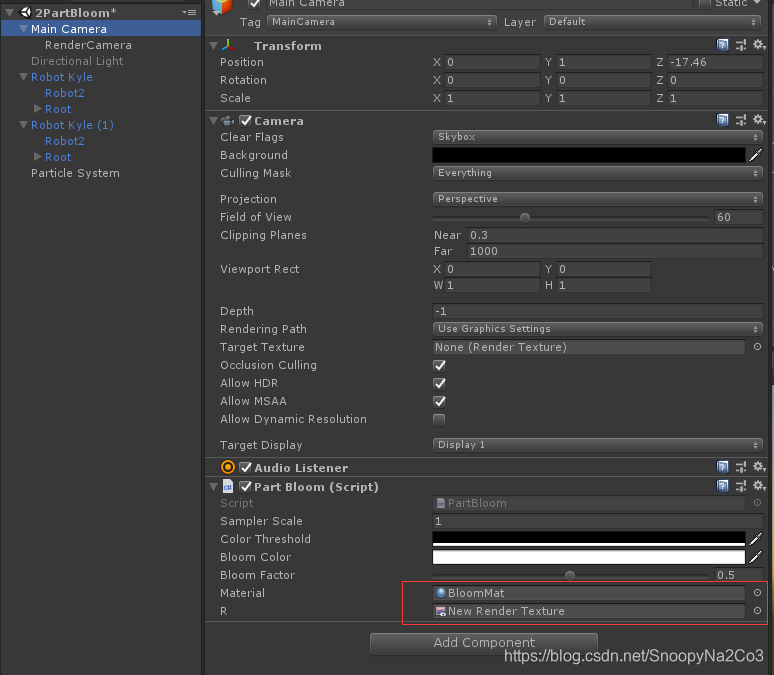Open Culling Mask Everything dropdown
This screenshot has height=675, width=774.
(x=597, y=173)
